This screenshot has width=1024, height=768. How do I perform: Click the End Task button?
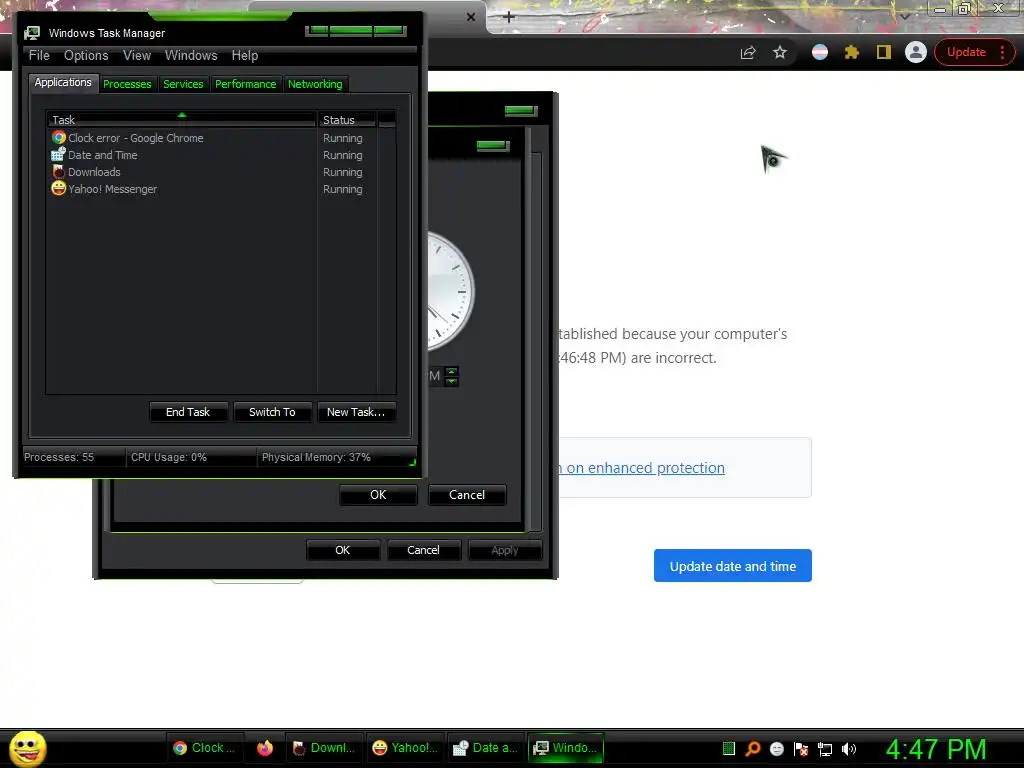(188, 412)
